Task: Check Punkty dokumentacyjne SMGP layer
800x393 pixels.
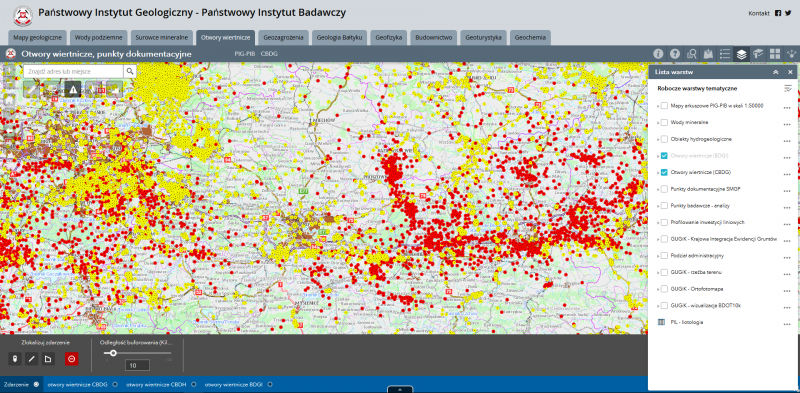Action: [664, 189]
